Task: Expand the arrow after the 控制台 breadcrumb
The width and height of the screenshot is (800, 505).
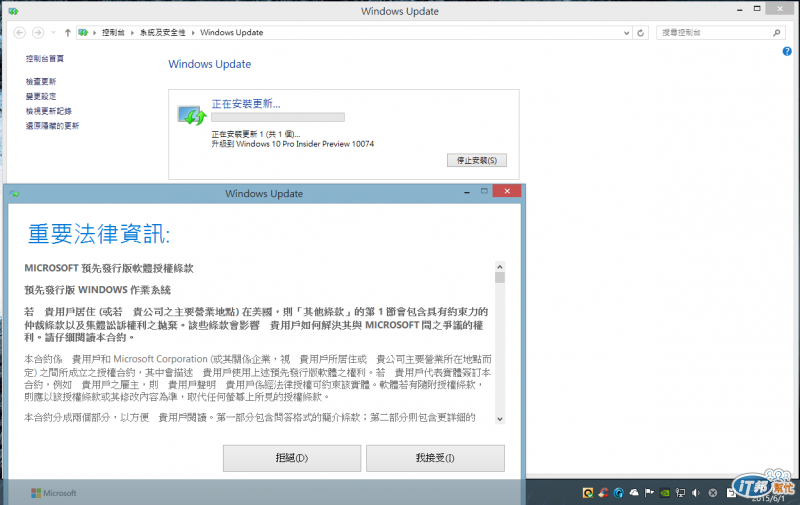Action: pyautogui.click(x=132, y=33)
